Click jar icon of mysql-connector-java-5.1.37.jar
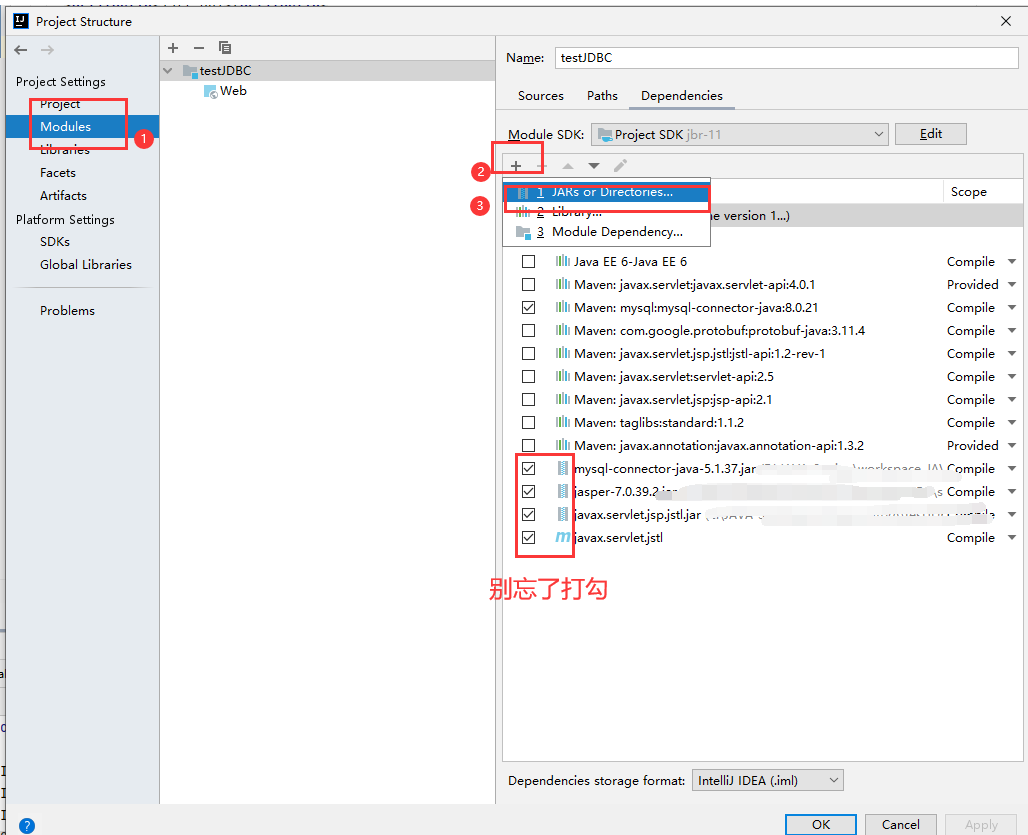The height and width of the screenshot is (835, 1028). pyautogui.click(x=563, y=468)
